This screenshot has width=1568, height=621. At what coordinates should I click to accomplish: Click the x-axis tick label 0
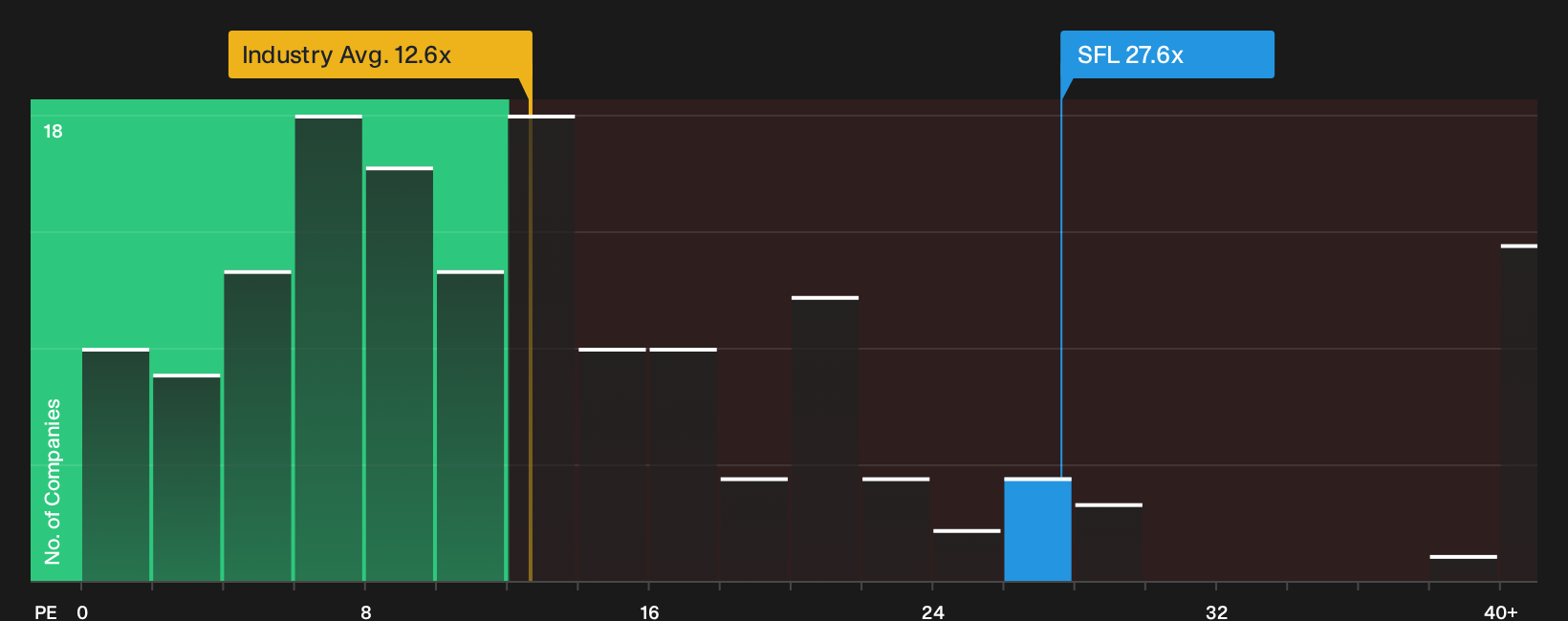click(x=82, y=612)
